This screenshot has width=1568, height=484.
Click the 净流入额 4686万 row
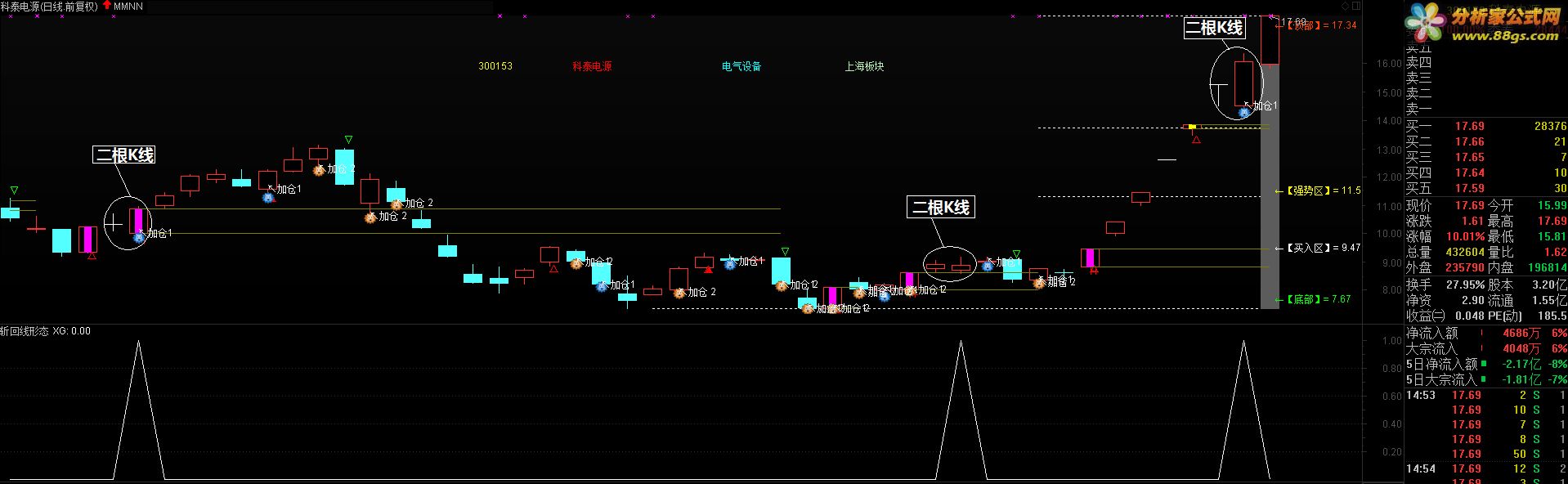point(1486,333)
